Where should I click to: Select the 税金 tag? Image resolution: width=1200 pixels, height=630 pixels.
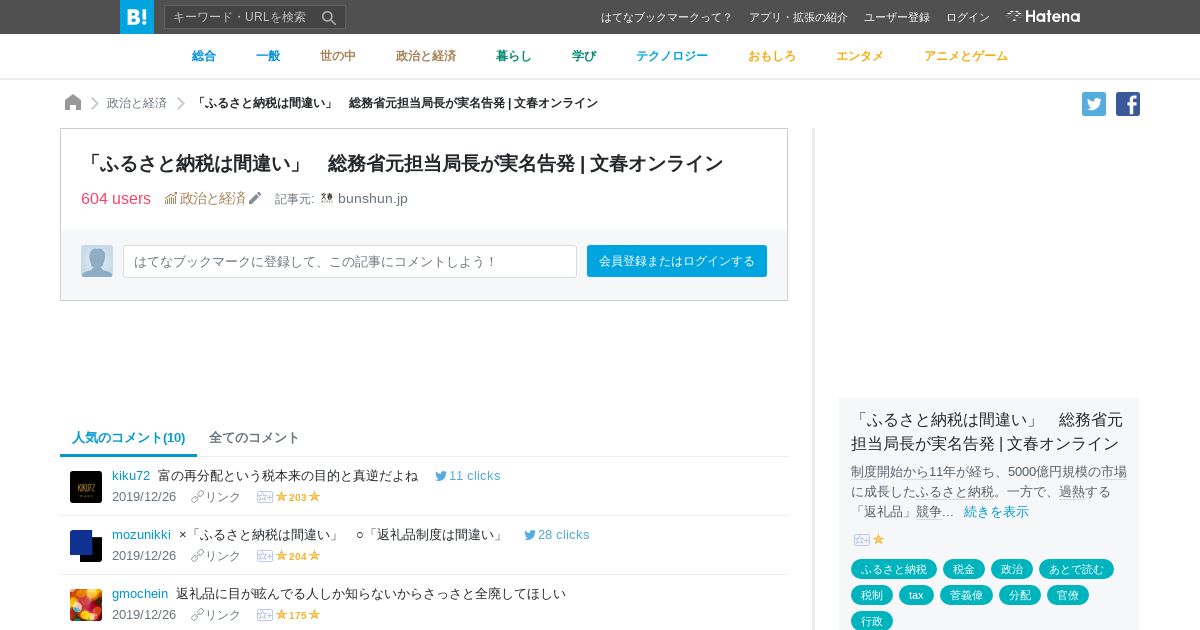pos(964,569)
